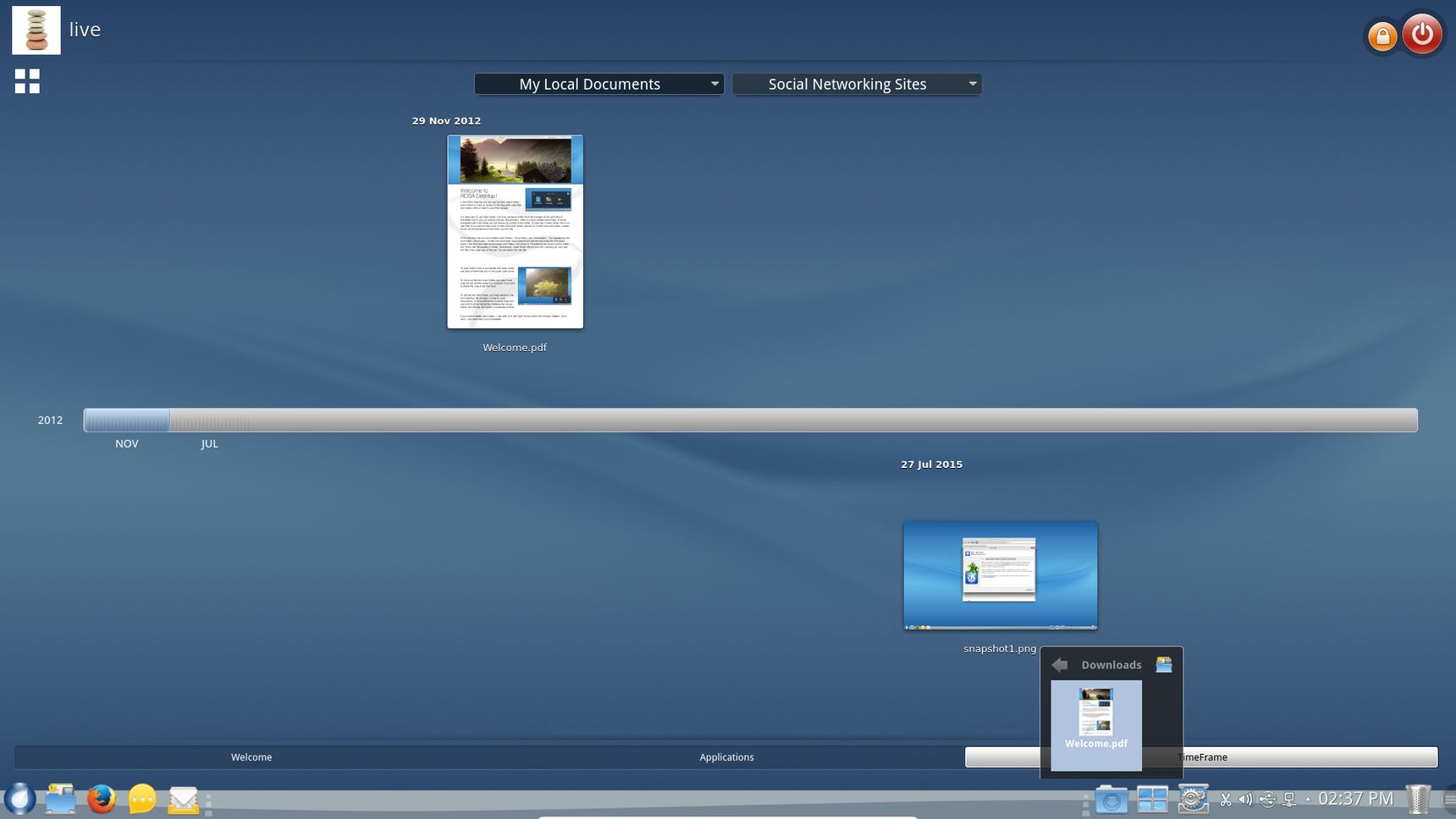Viewport: 1456px width, 819px height.
Task: Launch Firefox from the taskbar
Action: [x=102, y=799]
